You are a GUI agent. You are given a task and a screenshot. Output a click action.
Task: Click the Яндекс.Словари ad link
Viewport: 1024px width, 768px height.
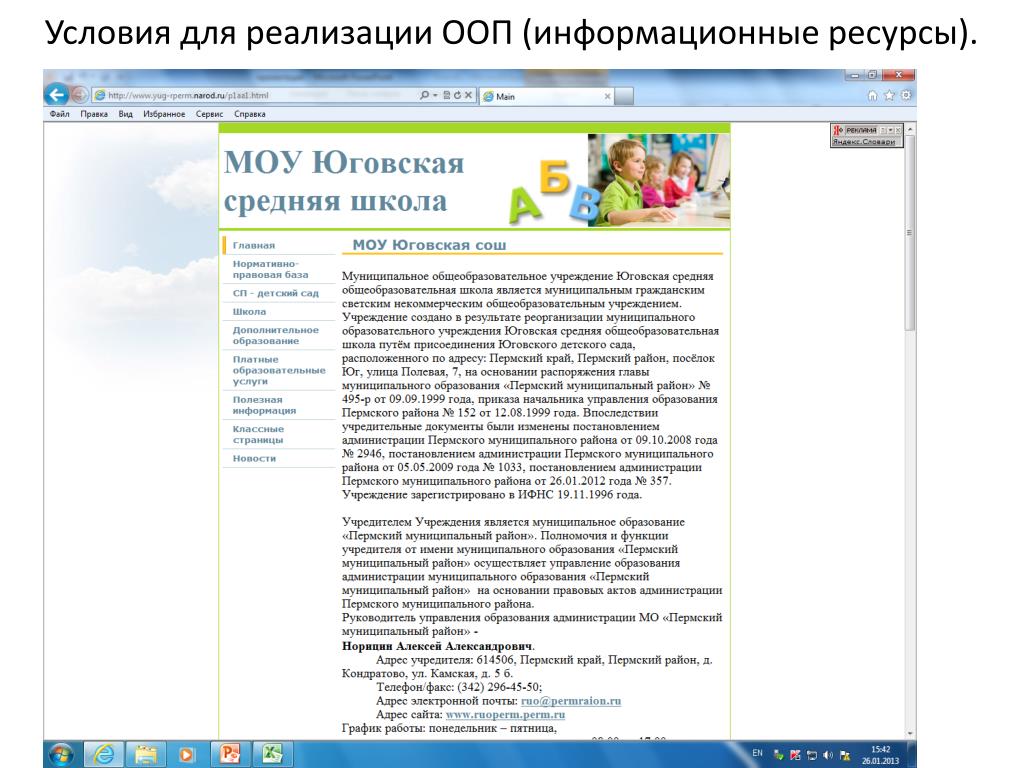863,142
